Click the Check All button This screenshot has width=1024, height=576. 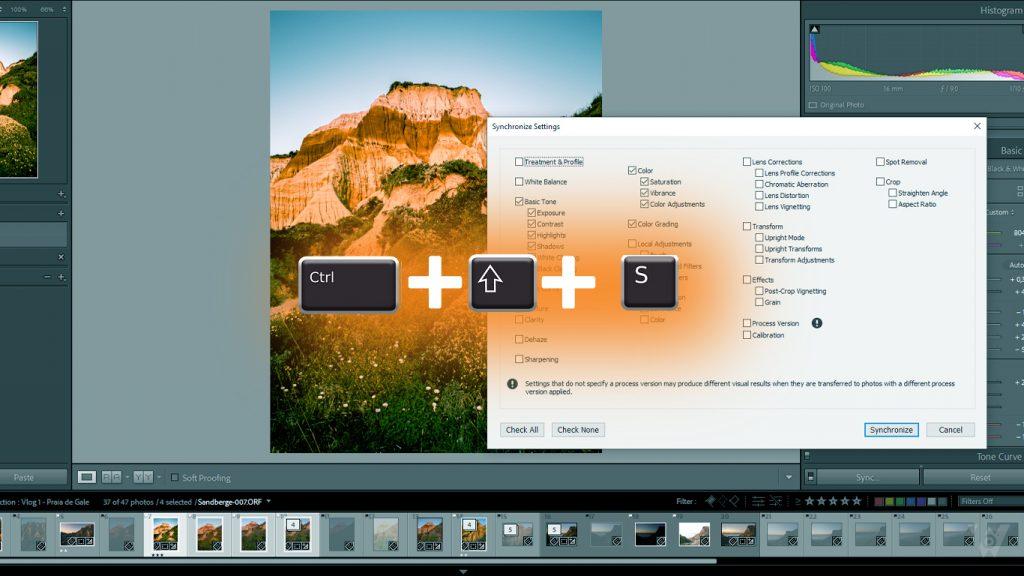coord(522,430)
